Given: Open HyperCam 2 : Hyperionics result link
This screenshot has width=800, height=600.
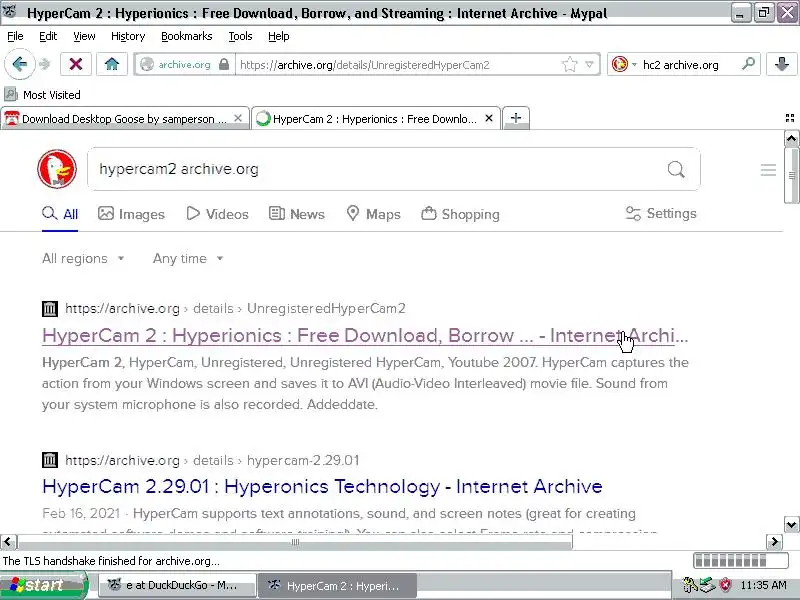Looking at the screenshot, I should pos(365,335).
